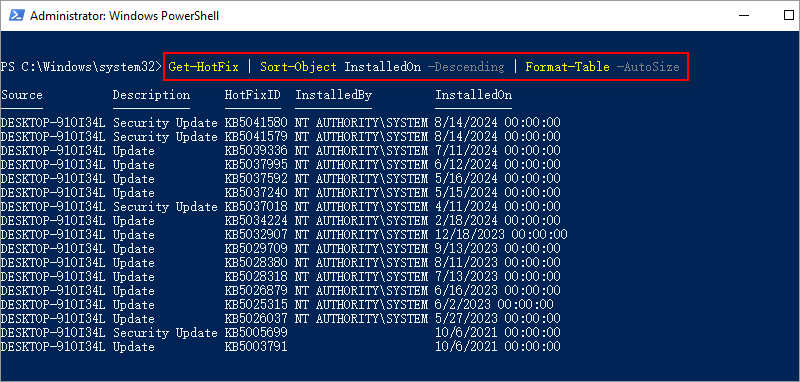This screenshot has height=382, width=800.
Task: Click the 'Source' column header
Action: pyautogui.click(x=22, y=95)
